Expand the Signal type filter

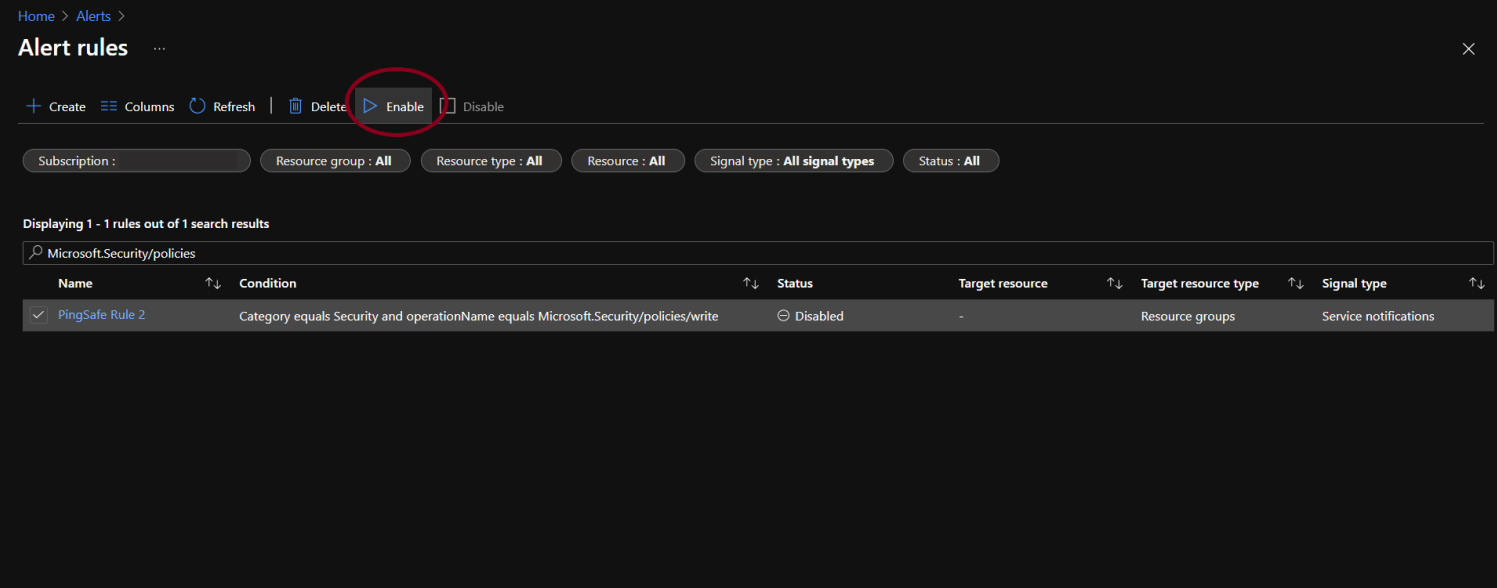(x=792, y=161)
